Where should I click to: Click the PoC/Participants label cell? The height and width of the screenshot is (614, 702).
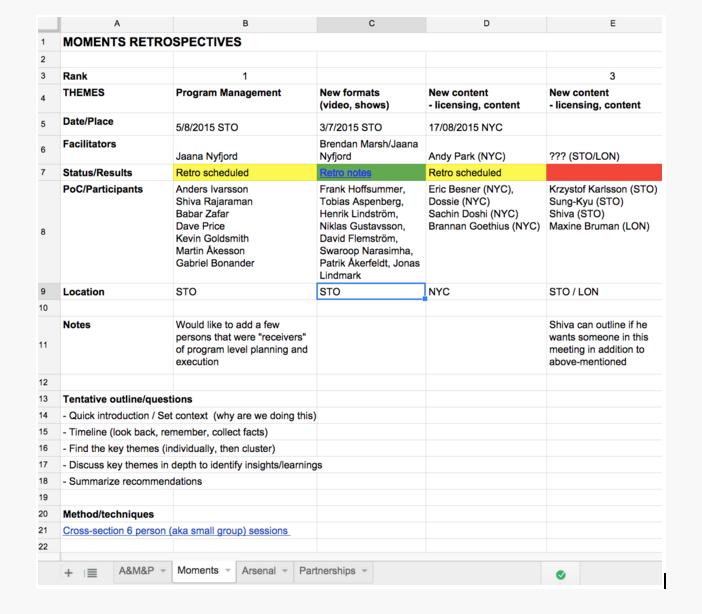point(117,232)
